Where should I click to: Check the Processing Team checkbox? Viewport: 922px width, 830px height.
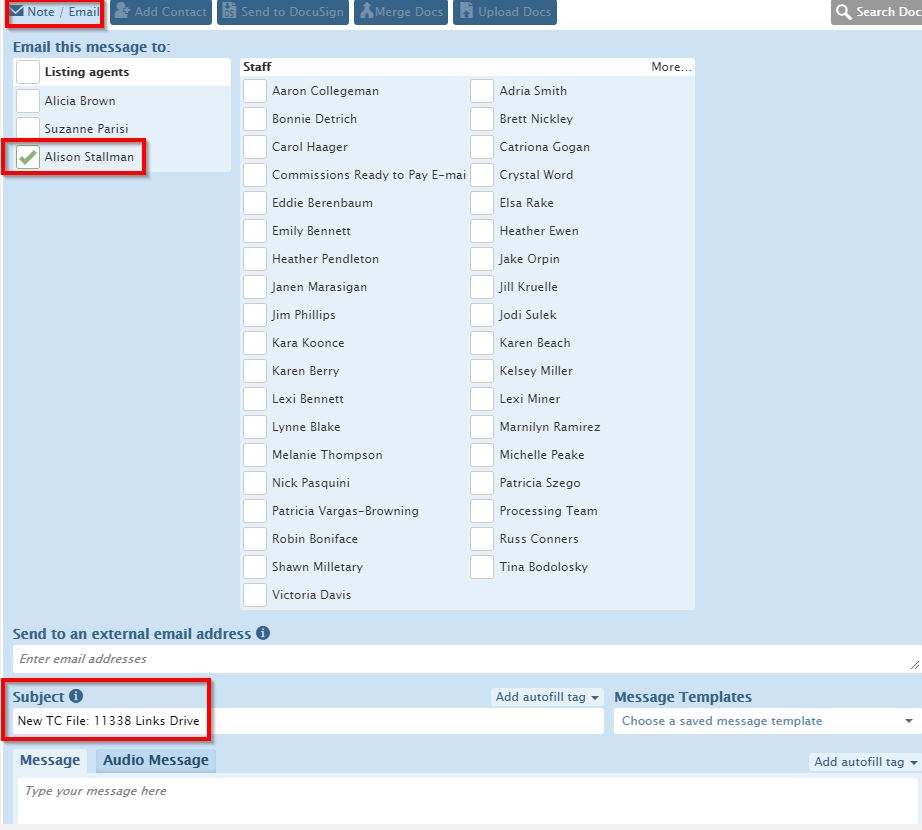point(482,511)
